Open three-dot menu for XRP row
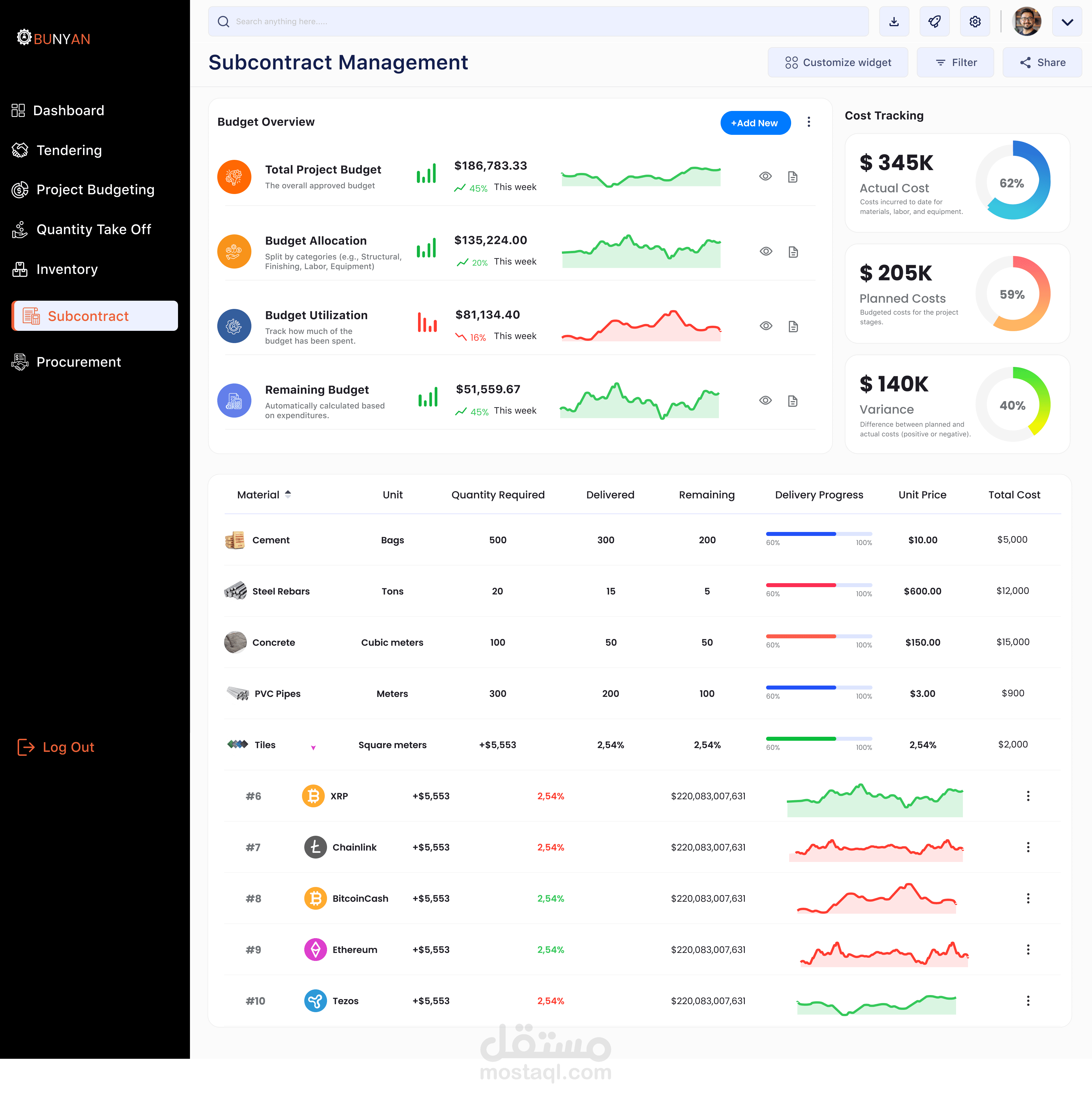Viewport: 1092px width, 1106px height. pyautogui.click(x=1028, y=796)
